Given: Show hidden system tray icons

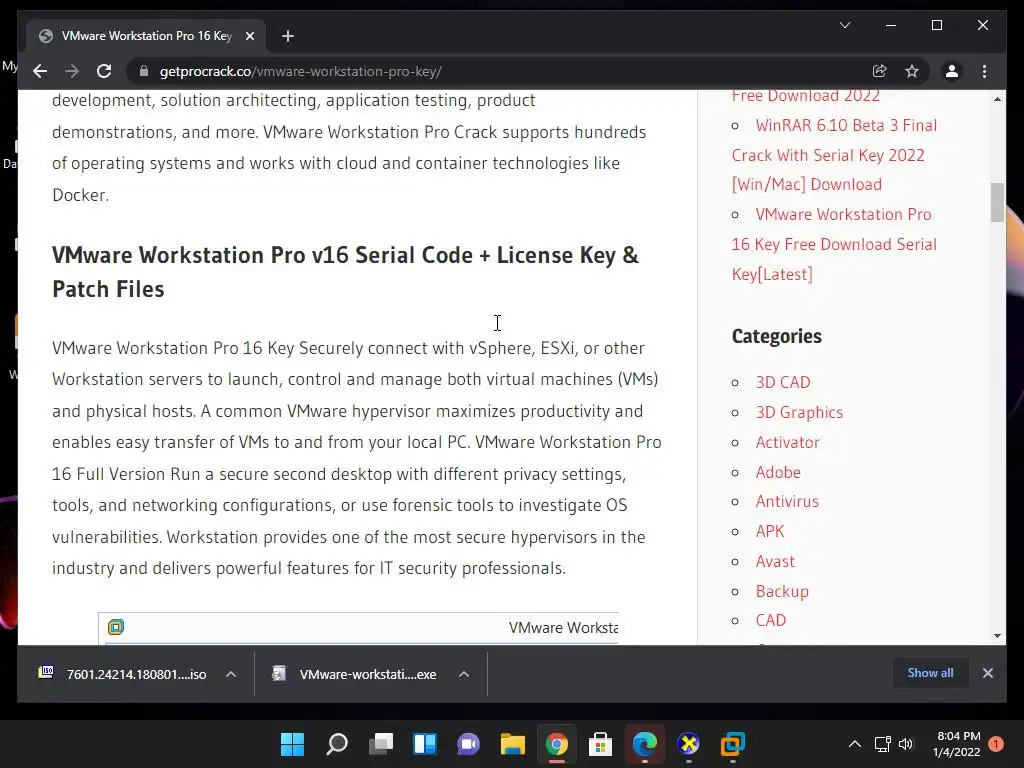Looking at the screenshot, I should 854,744.
